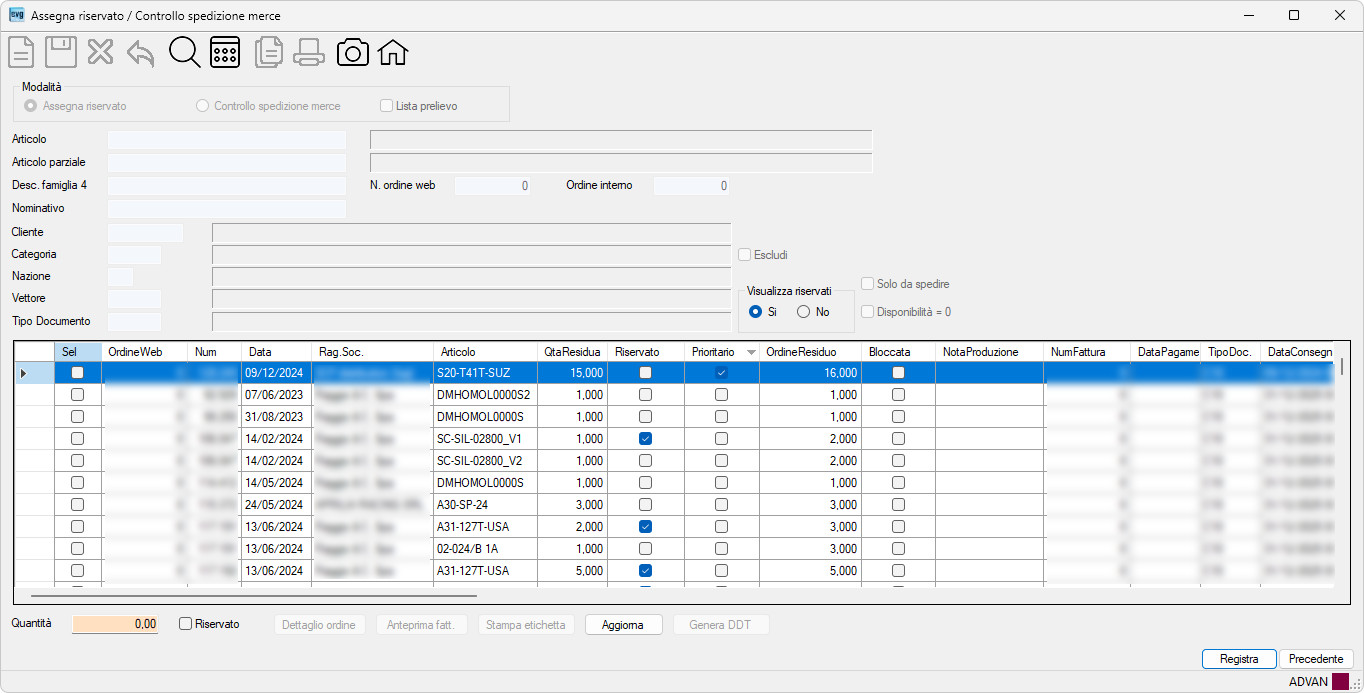The image size is (1364, 693).
Task: Click the Prioritario column sort arrow
Action: coord(751,352)
